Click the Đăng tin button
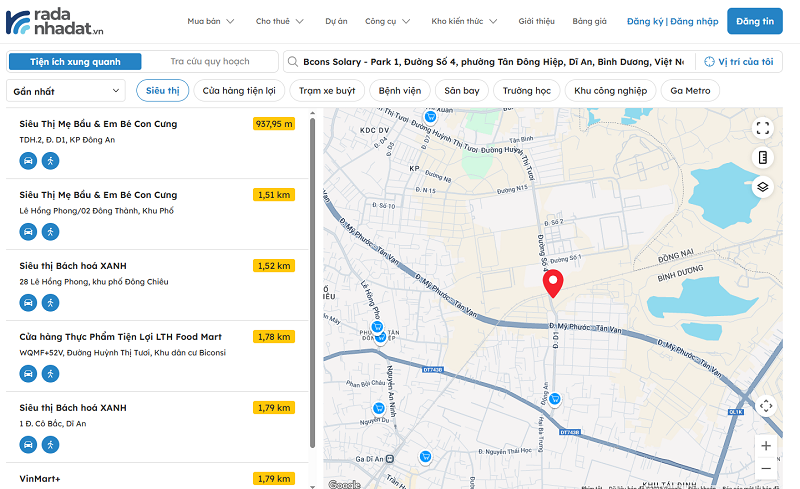The height and width of the screenshot is (489, 800). tap(754, 21)
